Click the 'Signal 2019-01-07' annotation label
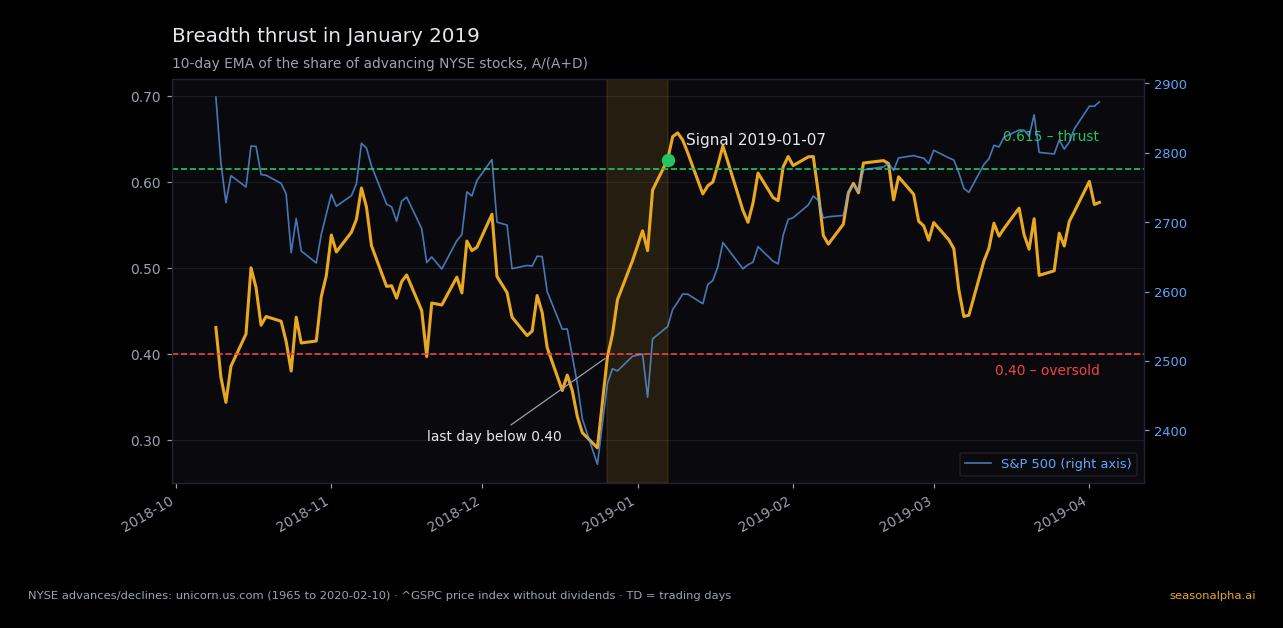 click(756, 140)
